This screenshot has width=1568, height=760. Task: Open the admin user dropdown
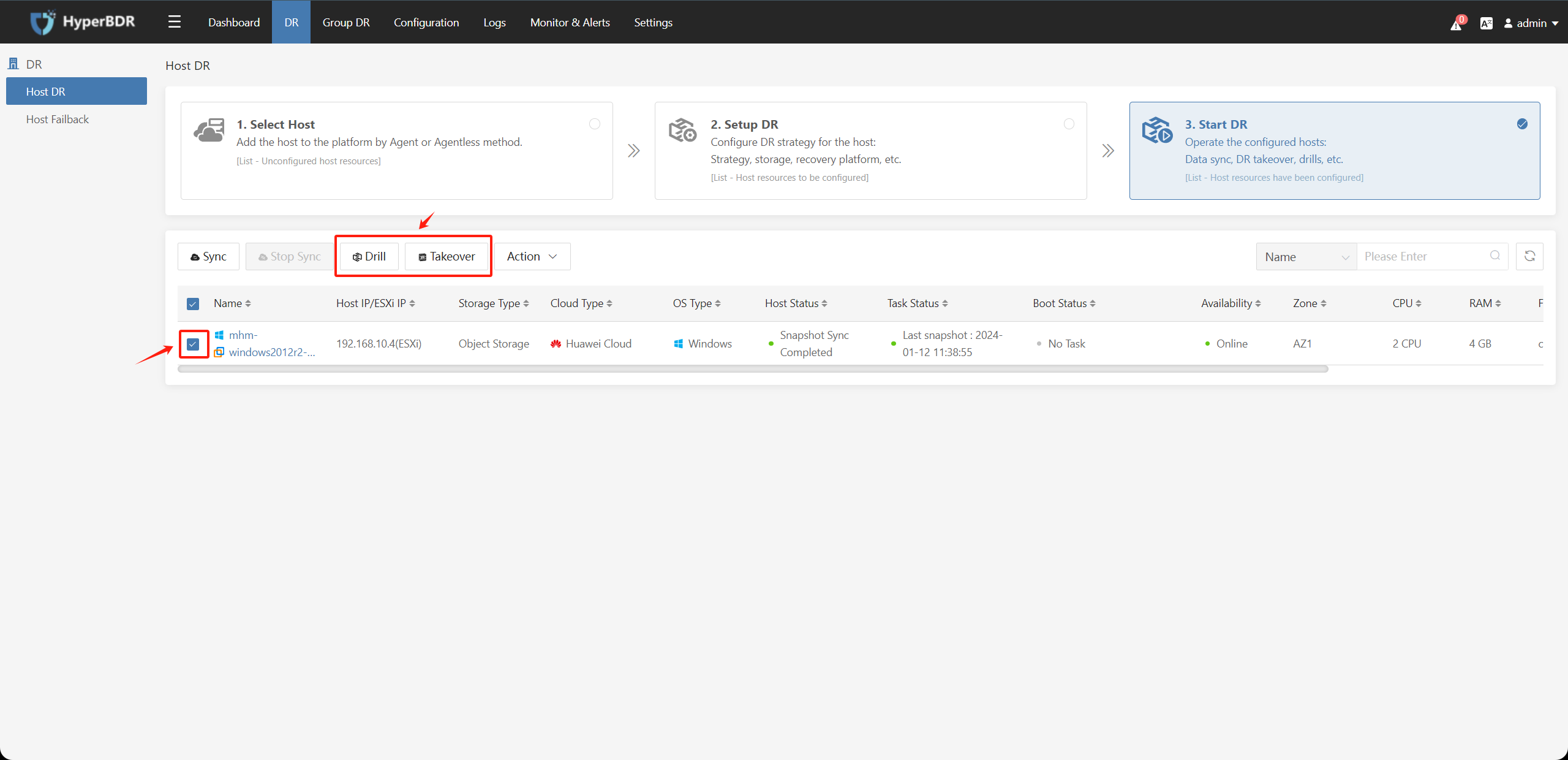tap(1531, 23)
